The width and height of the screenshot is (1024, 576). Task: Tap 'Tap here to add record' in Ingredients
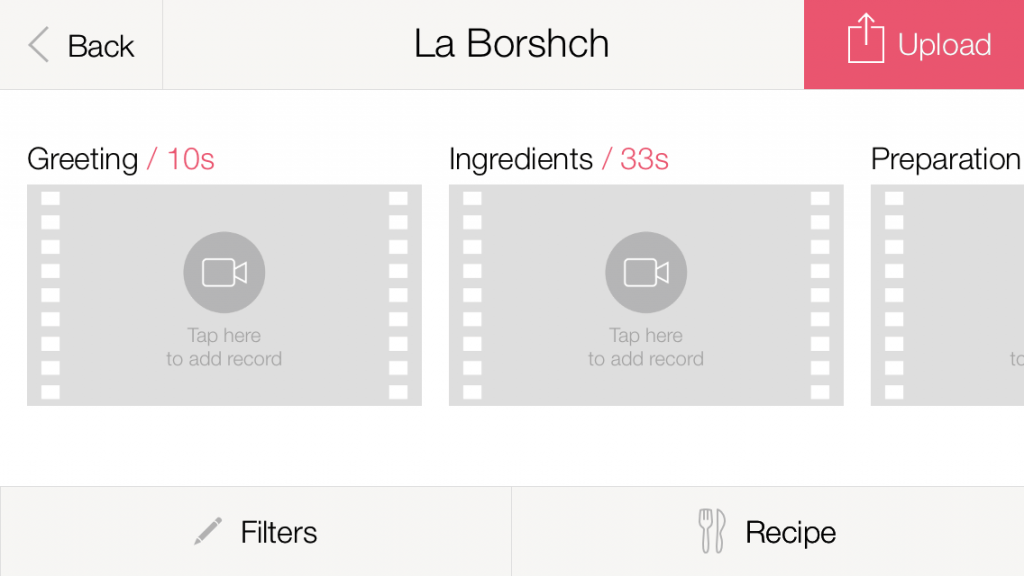point(646,347)
